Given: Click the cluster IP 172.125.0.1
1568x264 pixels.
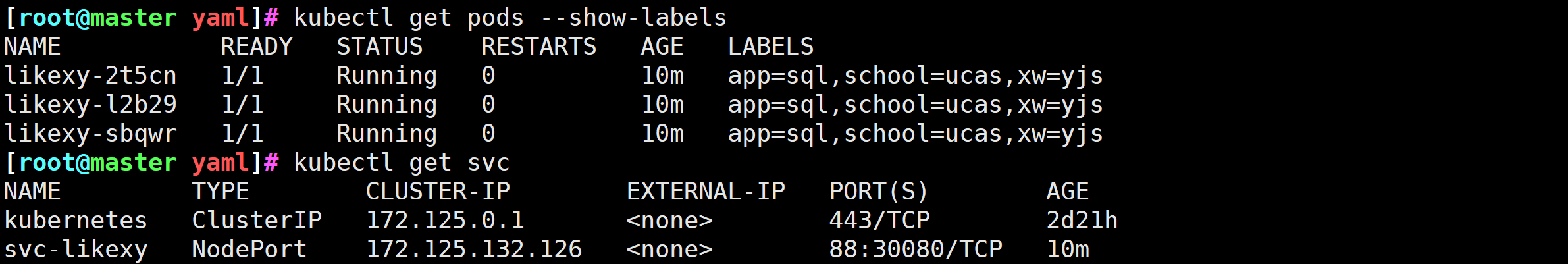Looking at the screenshot, I should tap(445, 221).
